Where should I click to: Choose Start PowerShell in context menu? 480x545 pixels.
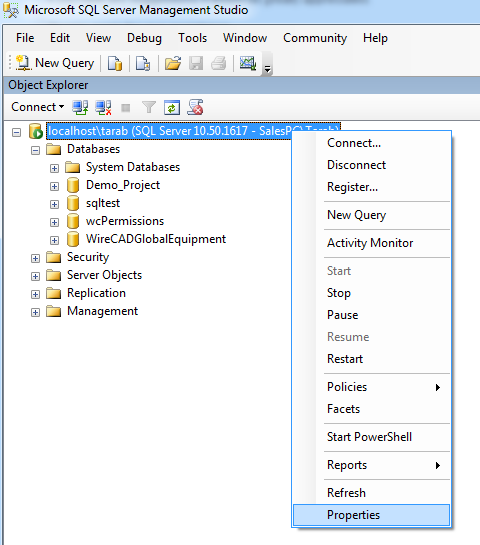(x=372, y=437)
